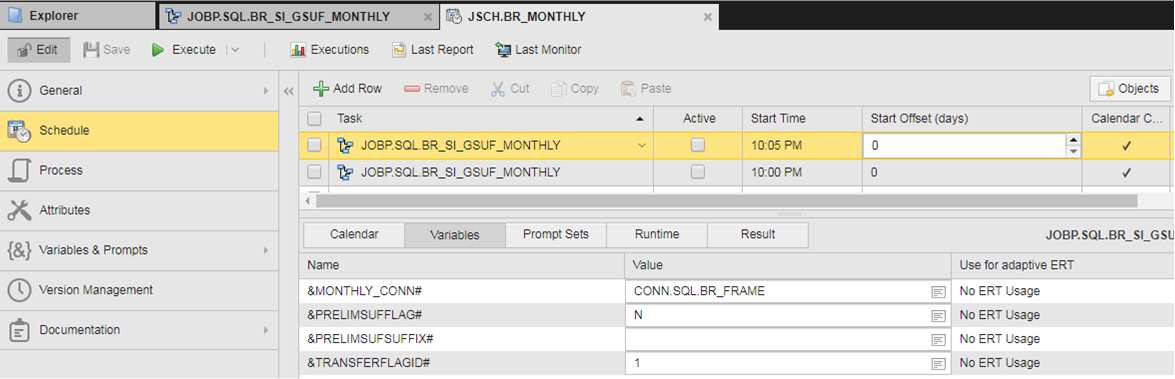
Task: Open the editor icon for &MONTHLY_CONN# value
Action: coord(938,291)
